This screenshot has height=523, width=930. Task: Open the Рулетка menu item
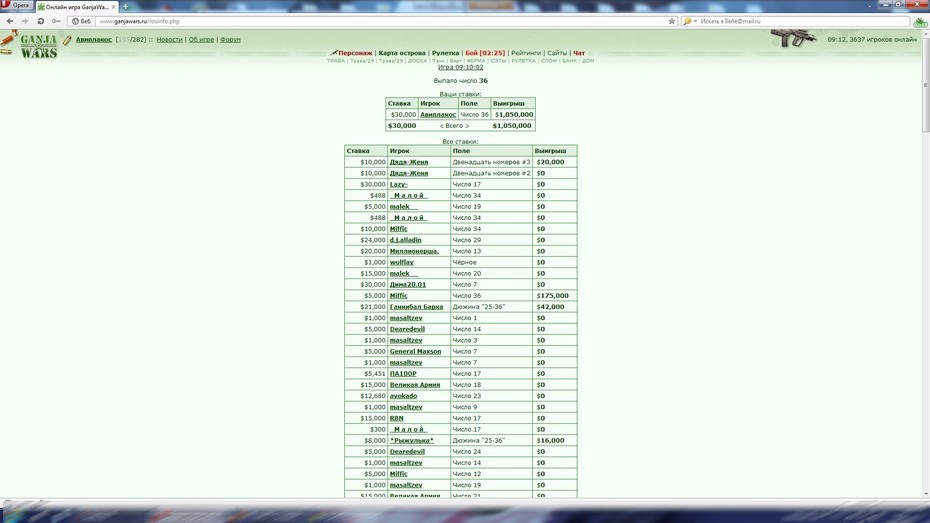click(445, 53)
